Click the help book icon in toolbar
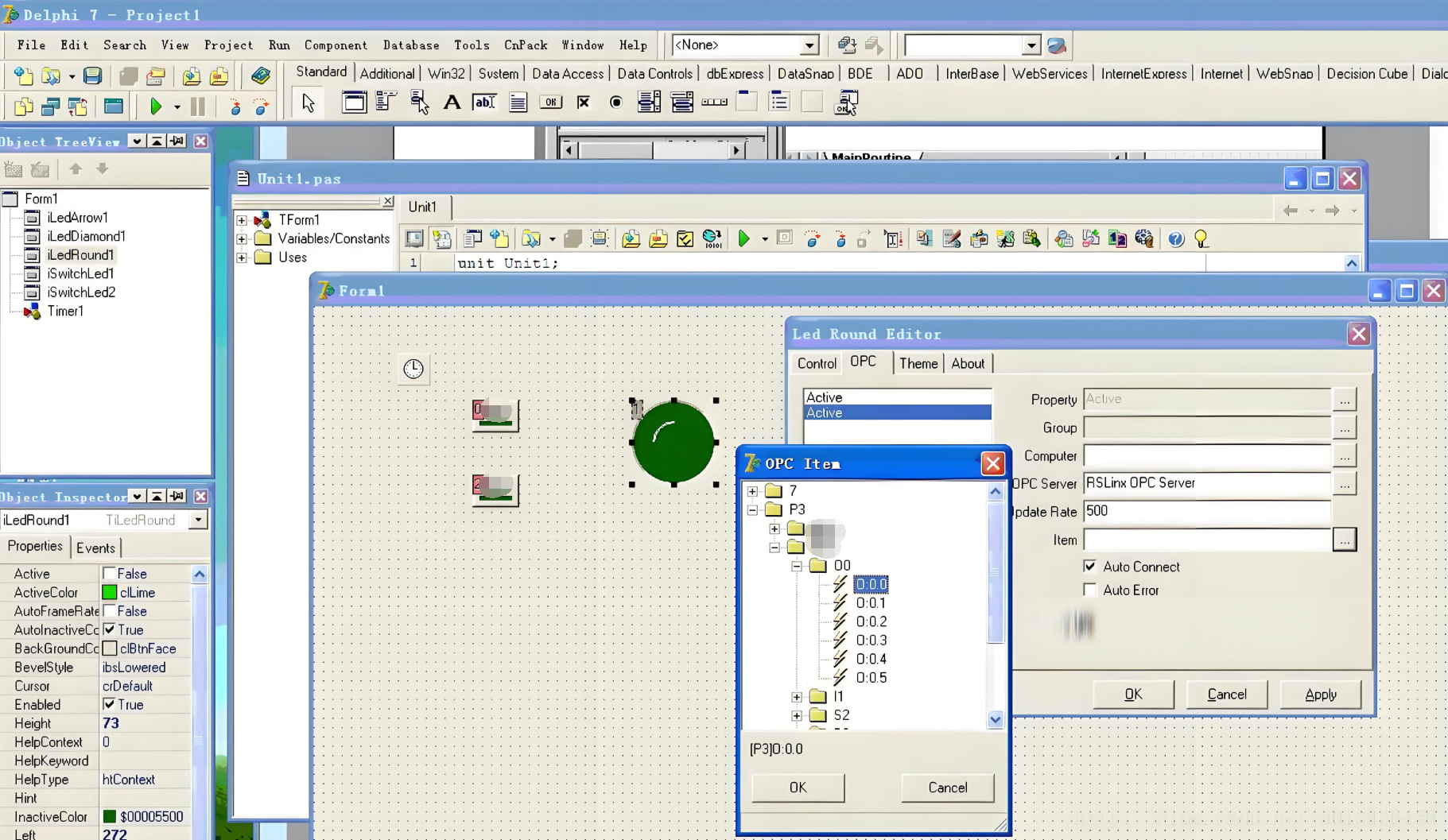The width and height of the screenshot is (1448, 840). click(260, 75)
